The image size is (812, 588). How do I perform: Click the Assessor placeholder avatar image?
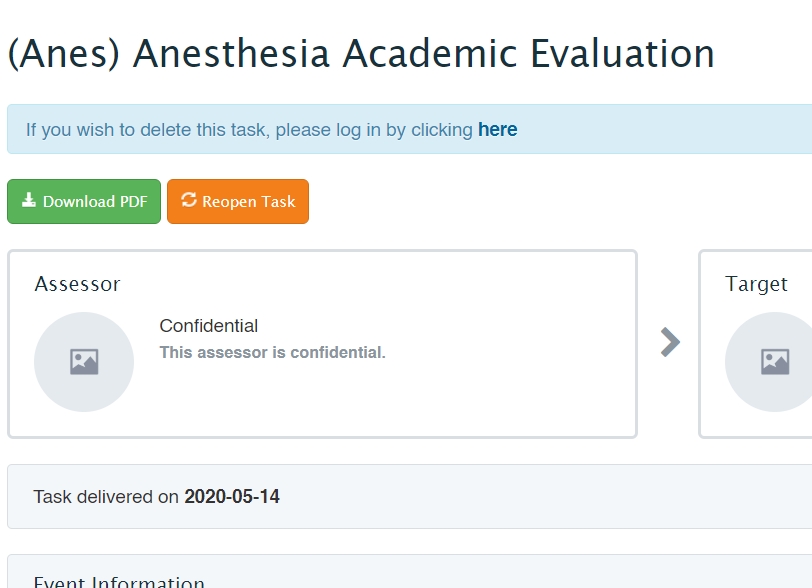[x=84, y=361]
